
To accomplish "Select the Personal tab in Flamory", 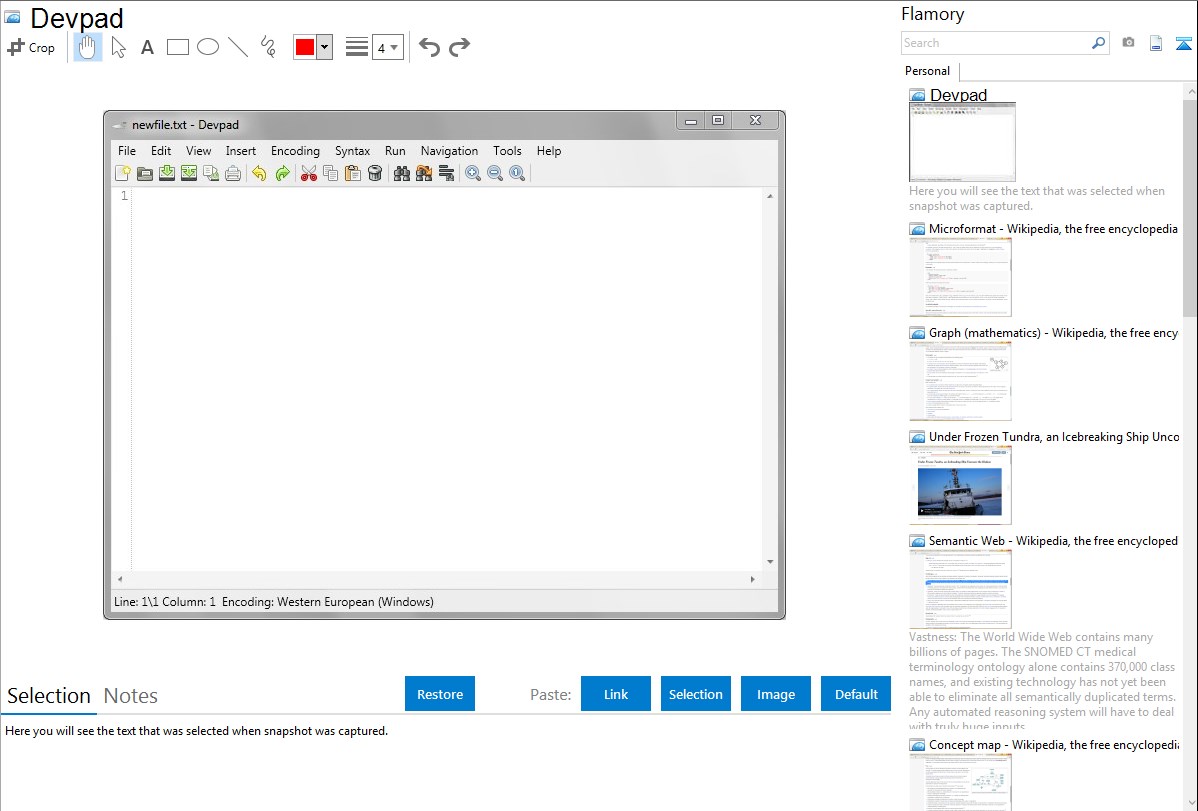I will pyautogui.click(x=928, y=71).
